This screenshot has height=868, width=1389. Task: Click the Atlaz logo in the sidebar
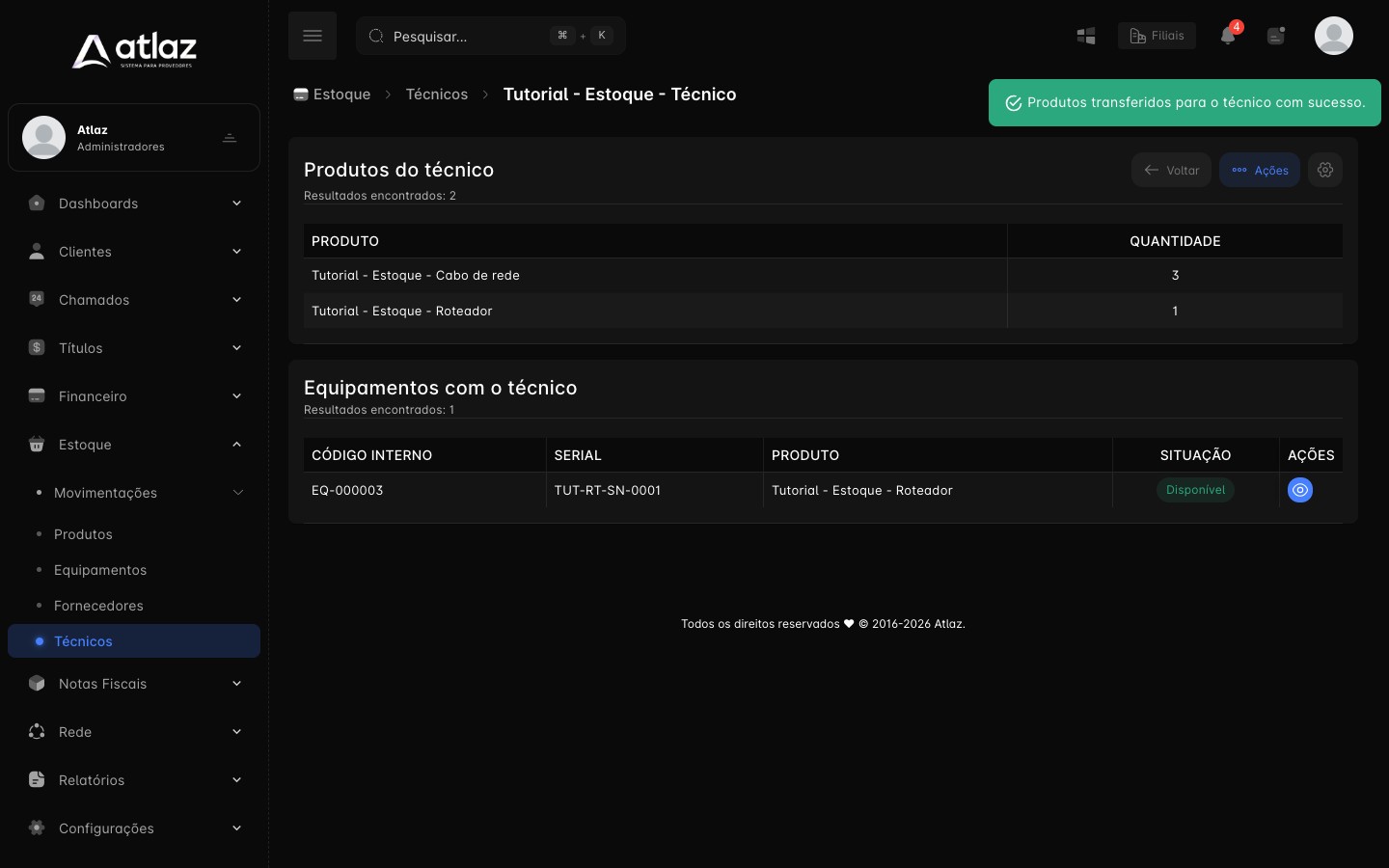[134, 51]
